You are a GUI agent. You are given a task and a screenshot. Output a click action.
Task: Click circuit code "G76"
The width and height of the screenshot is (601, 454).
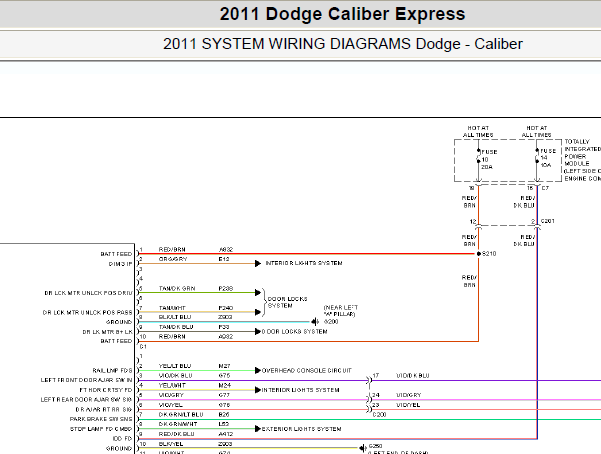click(x=224, y=405)
